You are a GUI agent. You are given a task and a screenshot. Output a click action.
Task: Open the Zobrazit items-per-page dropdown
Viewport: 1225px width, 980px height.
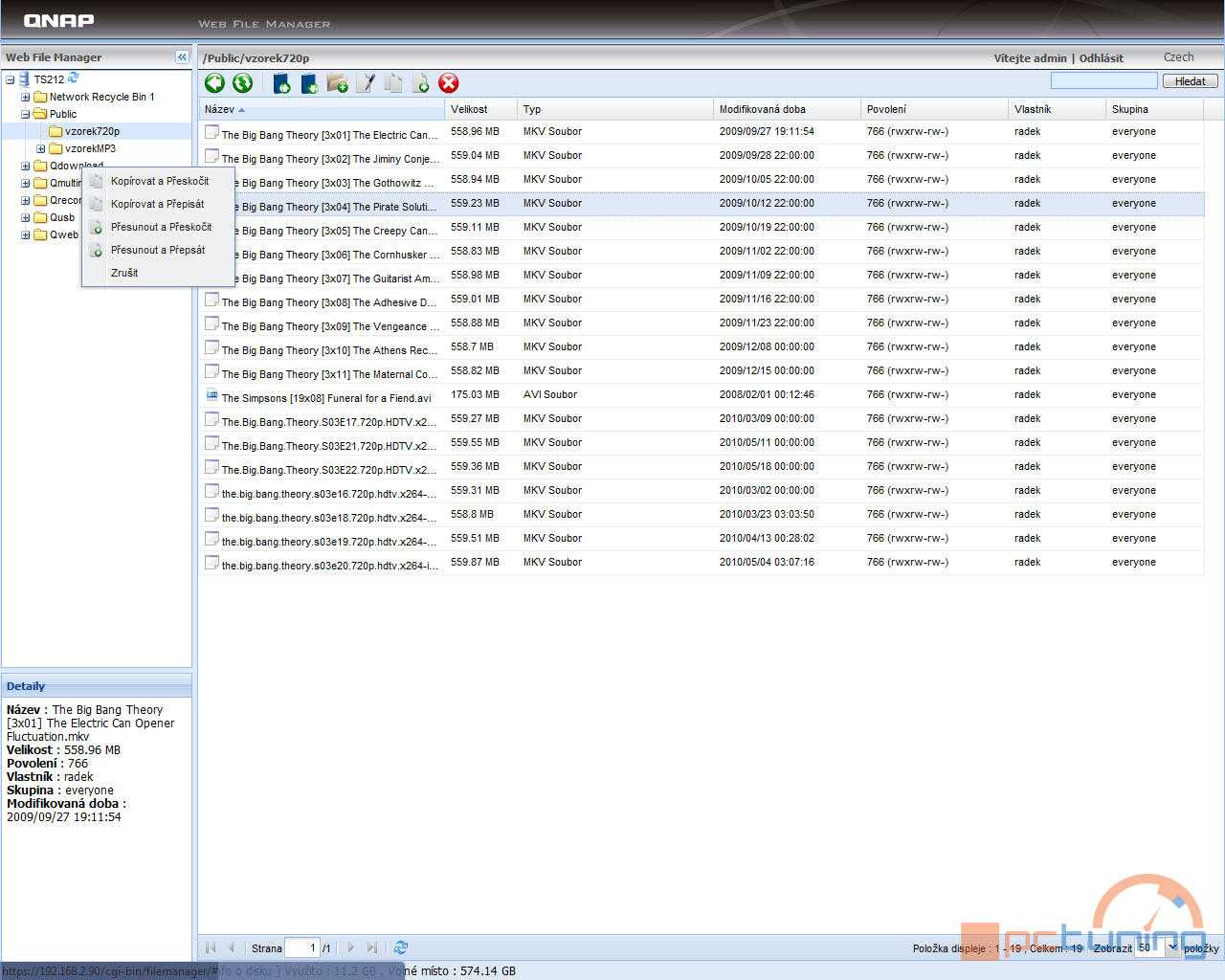(1172, 947)
